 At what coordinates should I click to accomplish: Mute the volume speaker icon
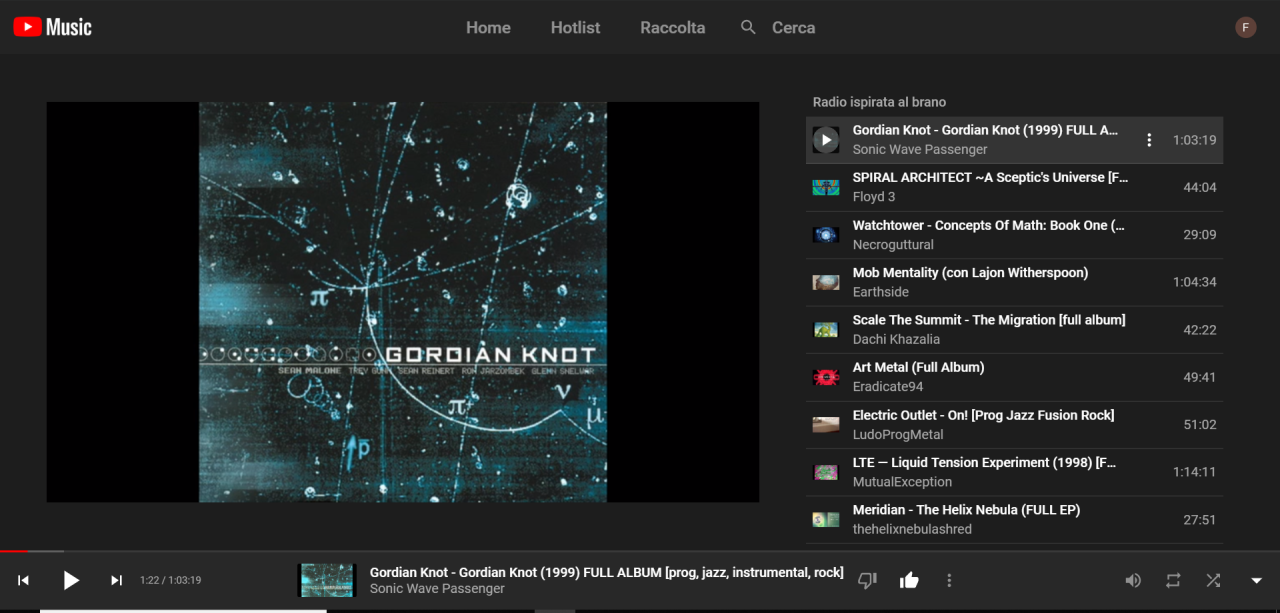1133,580
